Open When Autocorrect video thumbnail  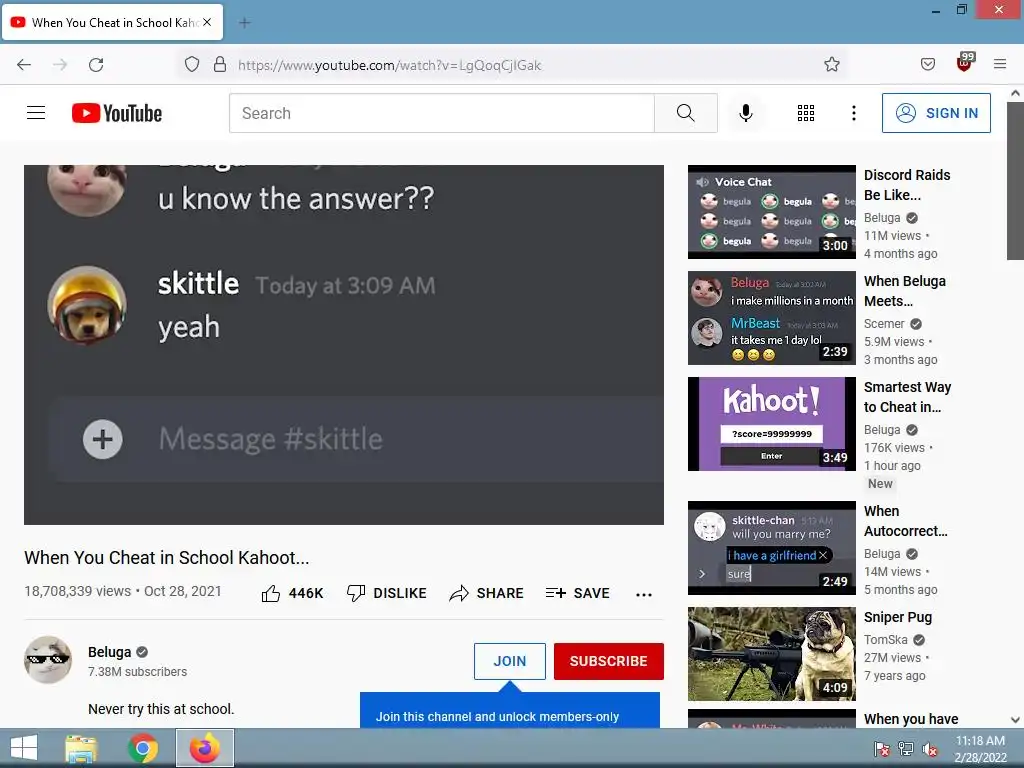click(771, 548)
